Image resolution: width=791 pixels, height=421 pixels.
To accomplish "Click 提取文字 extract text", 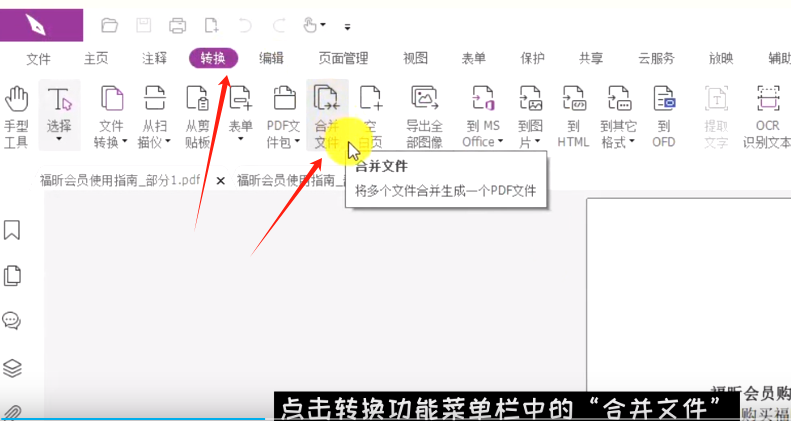I will (716, 116).
